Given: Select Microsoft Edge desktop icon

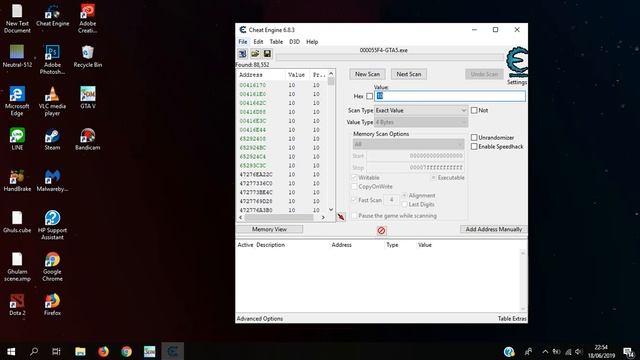Looking at the screenshot, I should pyautogui.click(x=17, y=101).
